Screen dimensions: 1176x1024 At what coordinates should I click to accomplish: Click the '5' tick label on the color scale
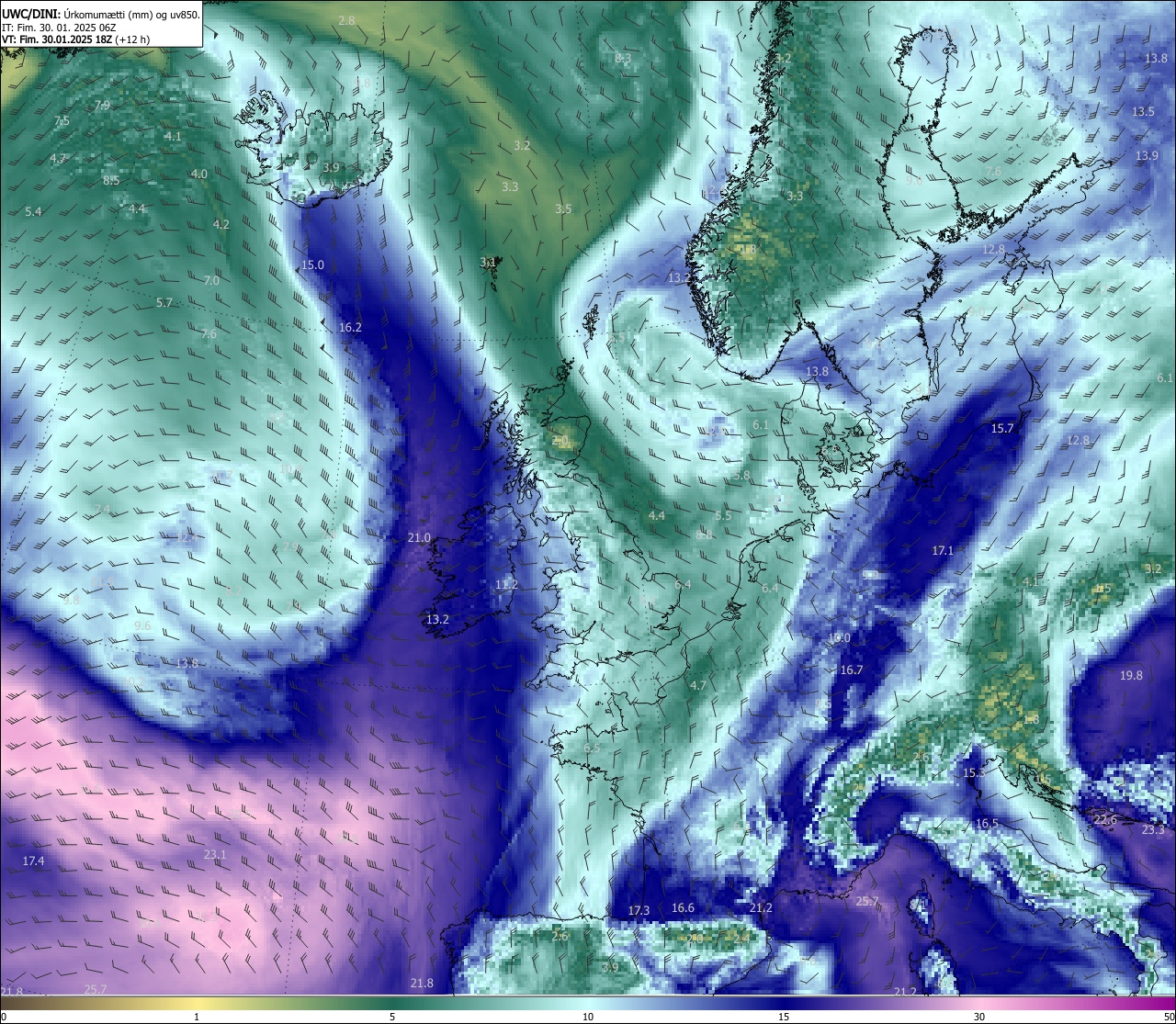click(x=392, y=1017)
